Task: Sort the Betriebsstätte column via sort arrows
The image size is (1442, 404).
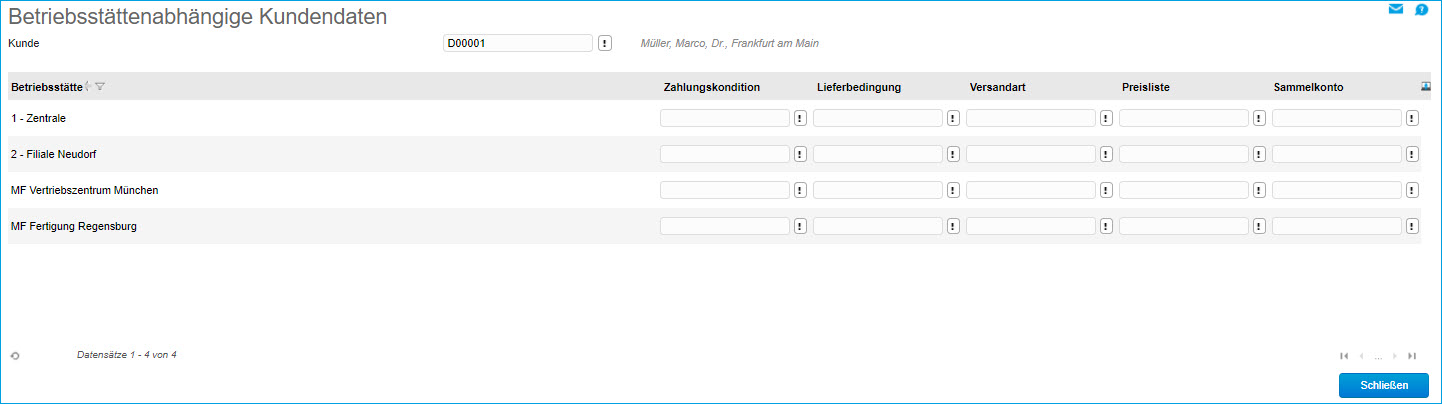Action: (88, 87)
